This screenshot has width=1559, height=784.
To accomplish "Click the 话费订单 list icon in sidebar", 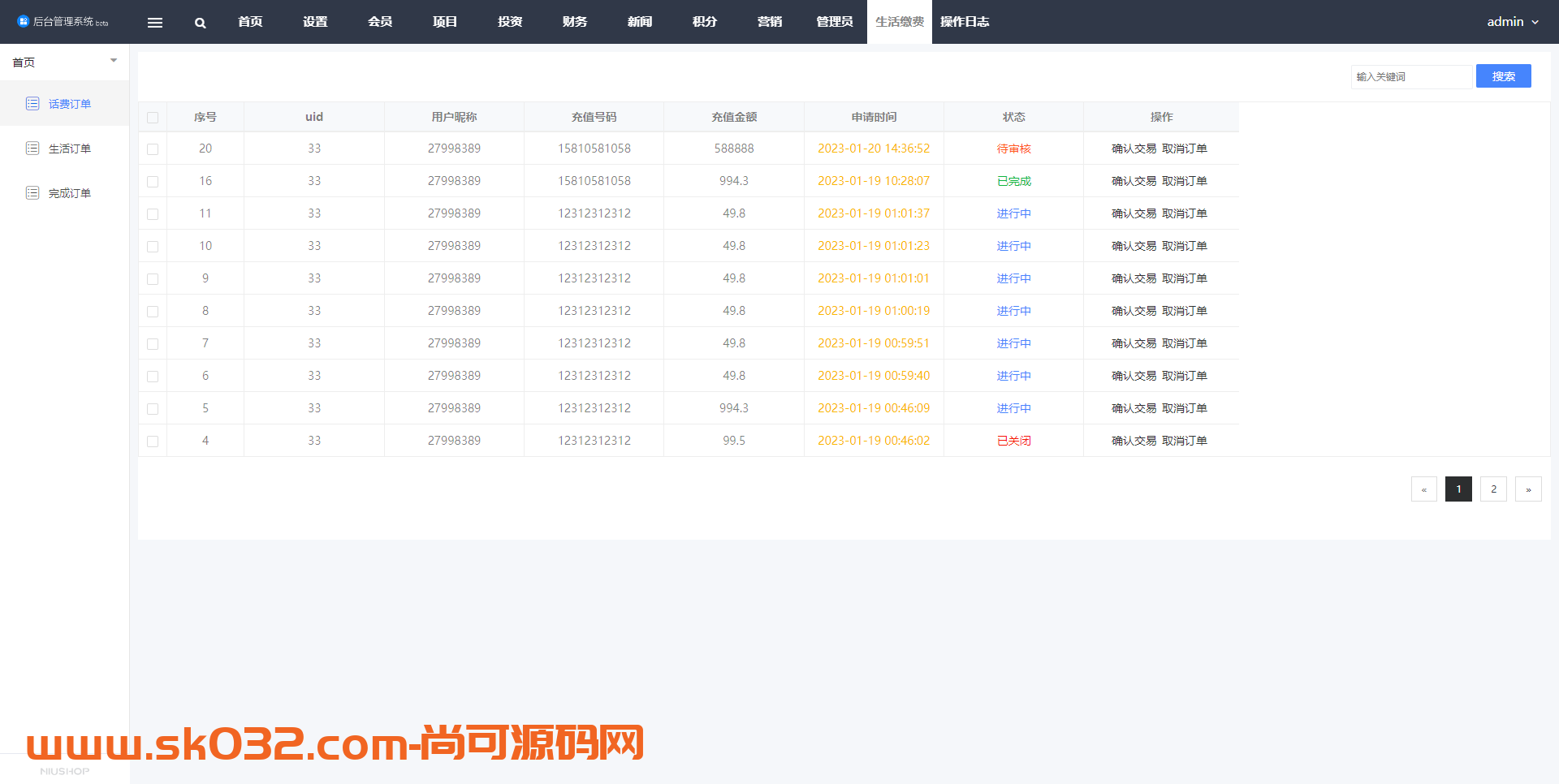I will 32,103.
